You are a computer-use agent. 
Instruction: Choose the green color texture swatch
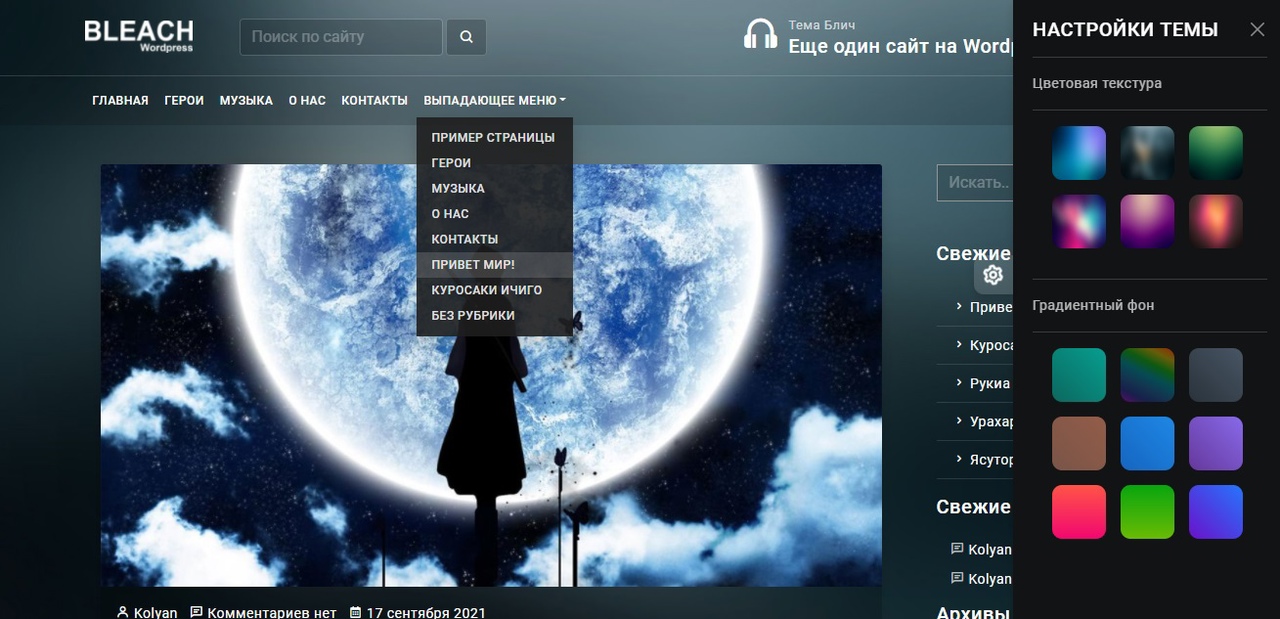coord(1216,153)
